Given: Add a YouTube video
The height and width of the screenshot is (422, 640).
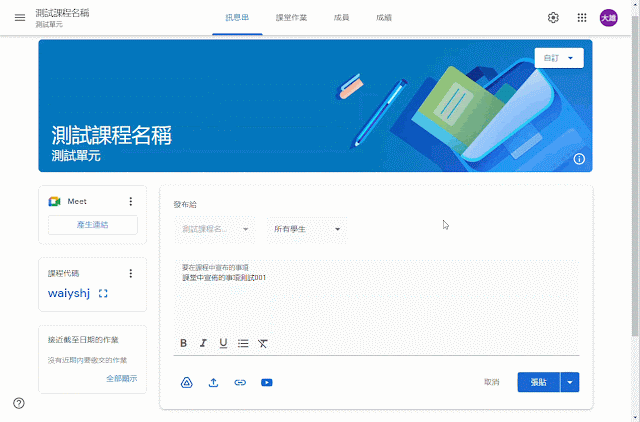Looking at the screenshot, I should (x=267, y=382).
